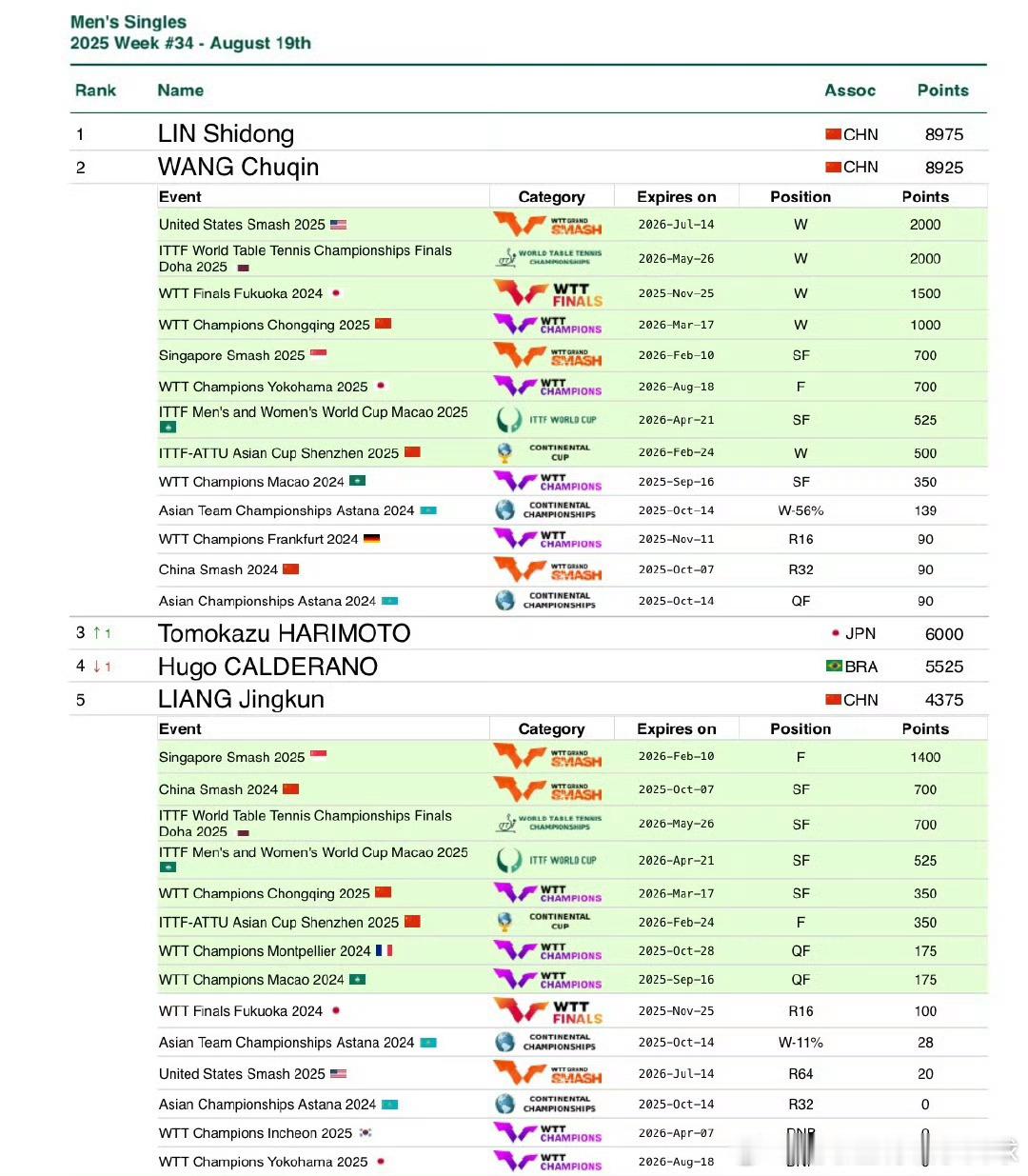Click Grand Smash logo for China Smash 2024, WANG Chuqin
This screenshot has width=1028, height=1176.
[547, 569]
